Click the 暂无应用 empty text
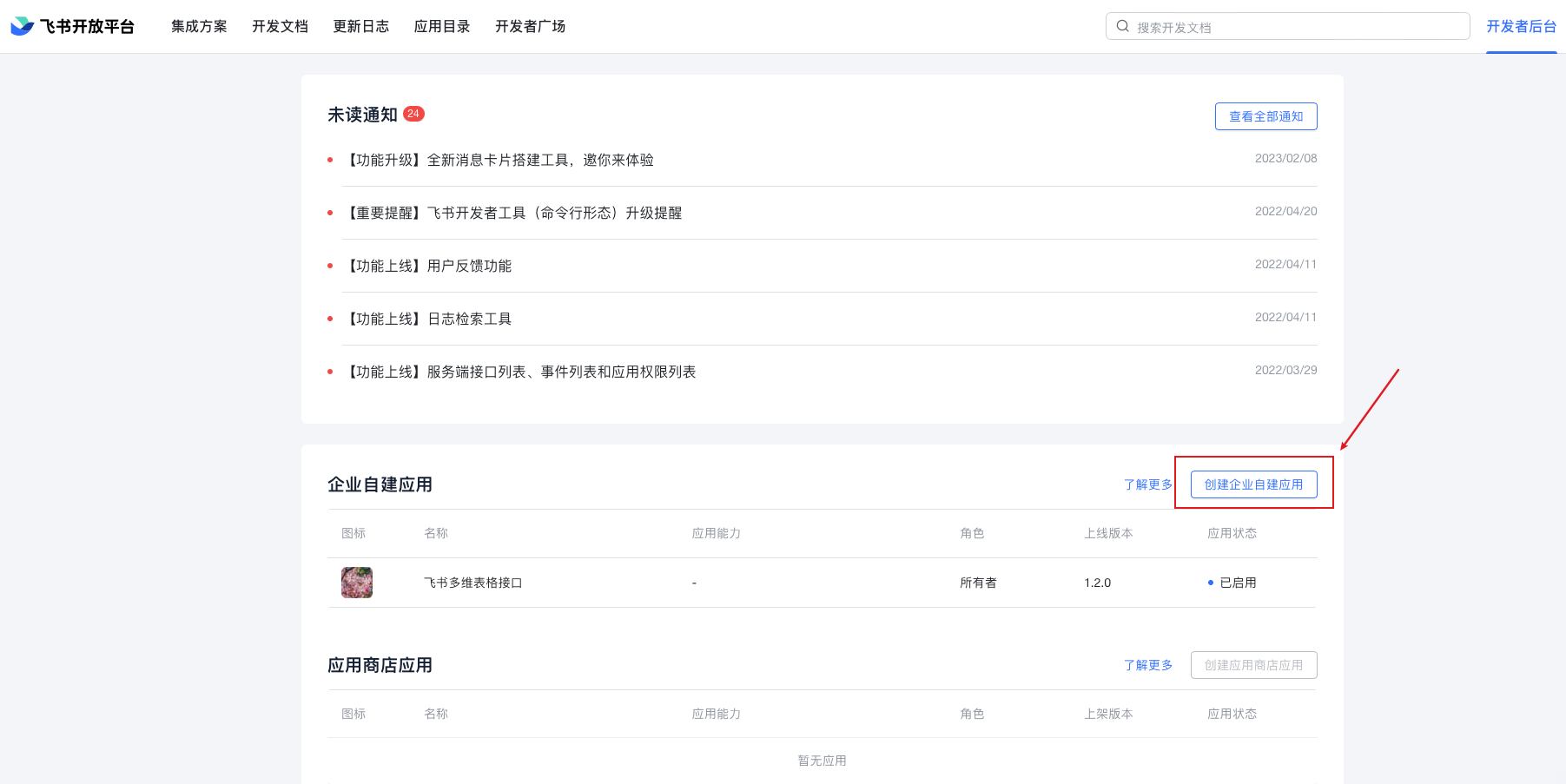1566x784 pixels. click(822, 761)
